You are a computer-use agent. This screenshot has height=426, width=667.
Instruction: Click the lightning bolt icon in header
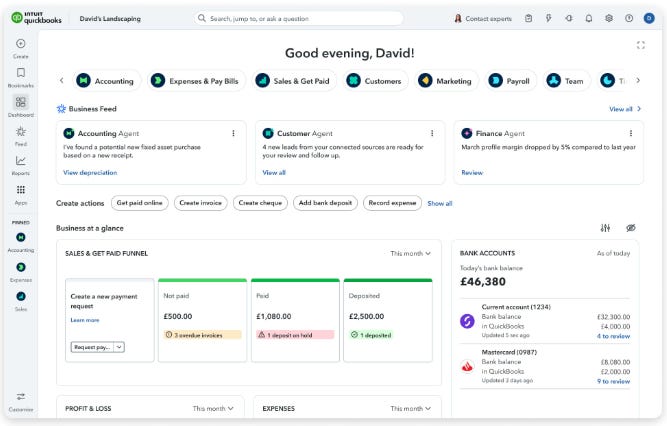[x=549, y=18]
